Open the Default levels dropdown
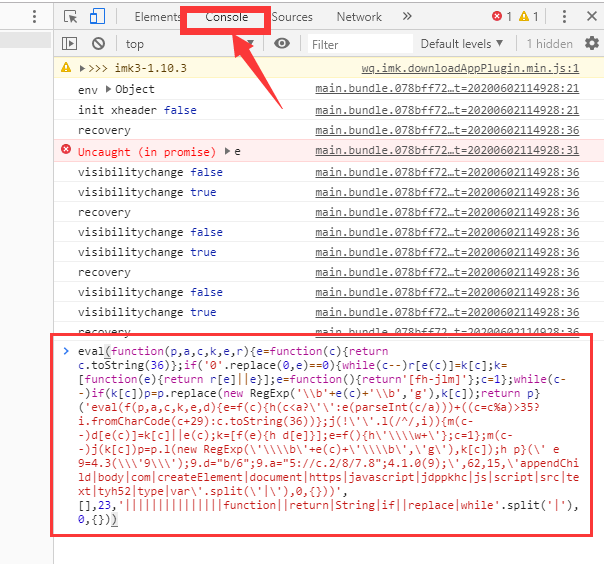604x564 pixels. (x=462, y=44)
